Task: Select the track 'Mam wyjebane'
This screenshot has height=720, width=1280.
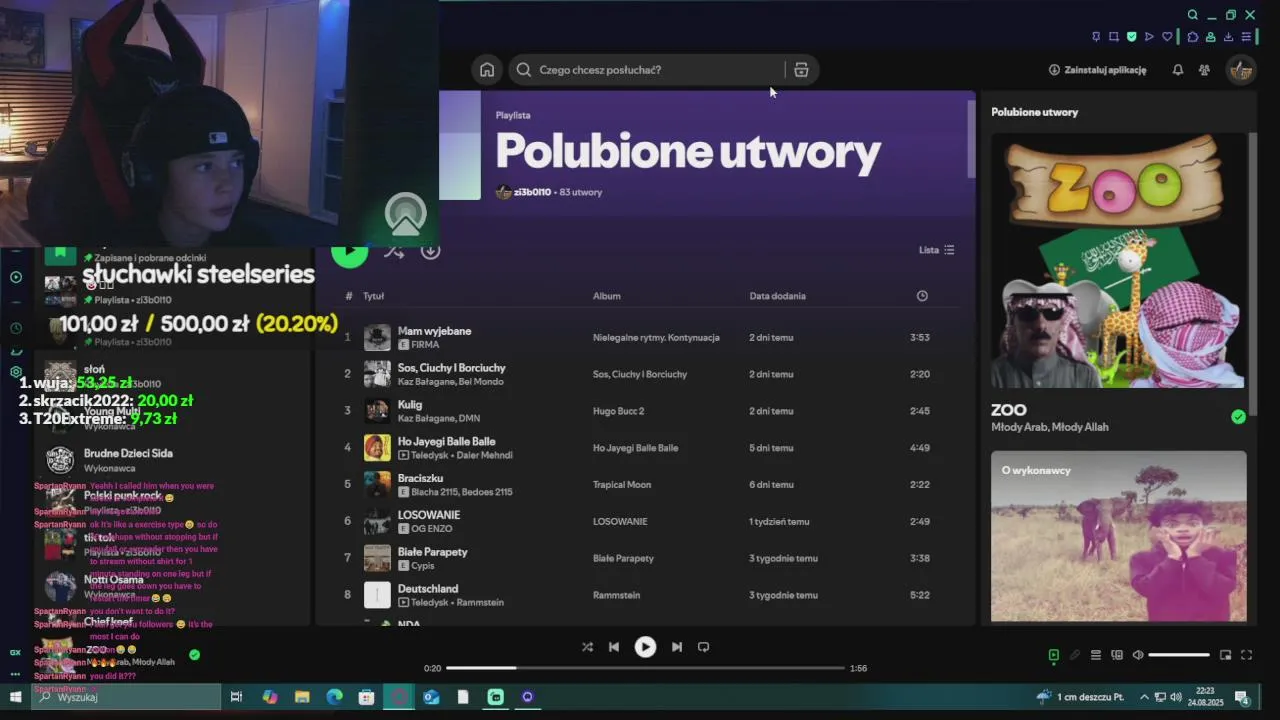Action: (x=434, y=331)
